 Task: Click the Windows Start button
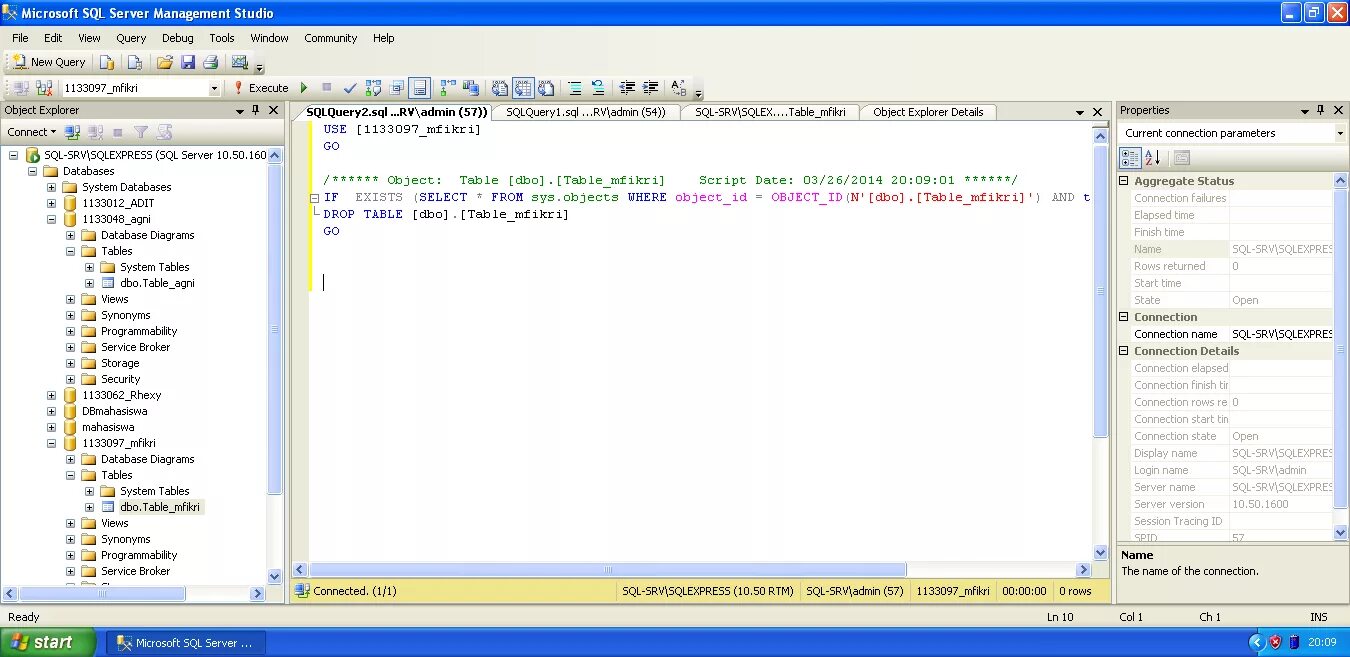click(48, 642)
